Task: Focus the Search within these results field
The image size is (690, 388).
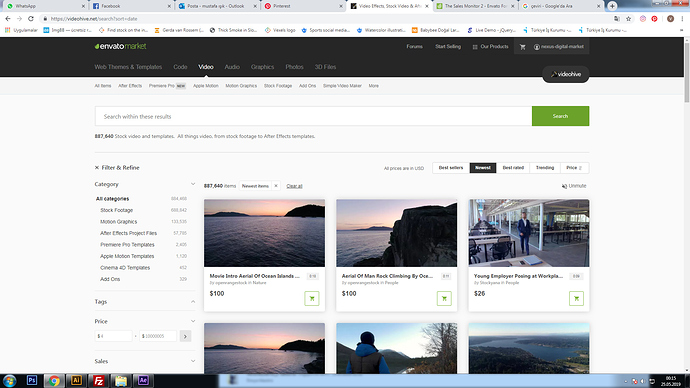Action: 313,116
